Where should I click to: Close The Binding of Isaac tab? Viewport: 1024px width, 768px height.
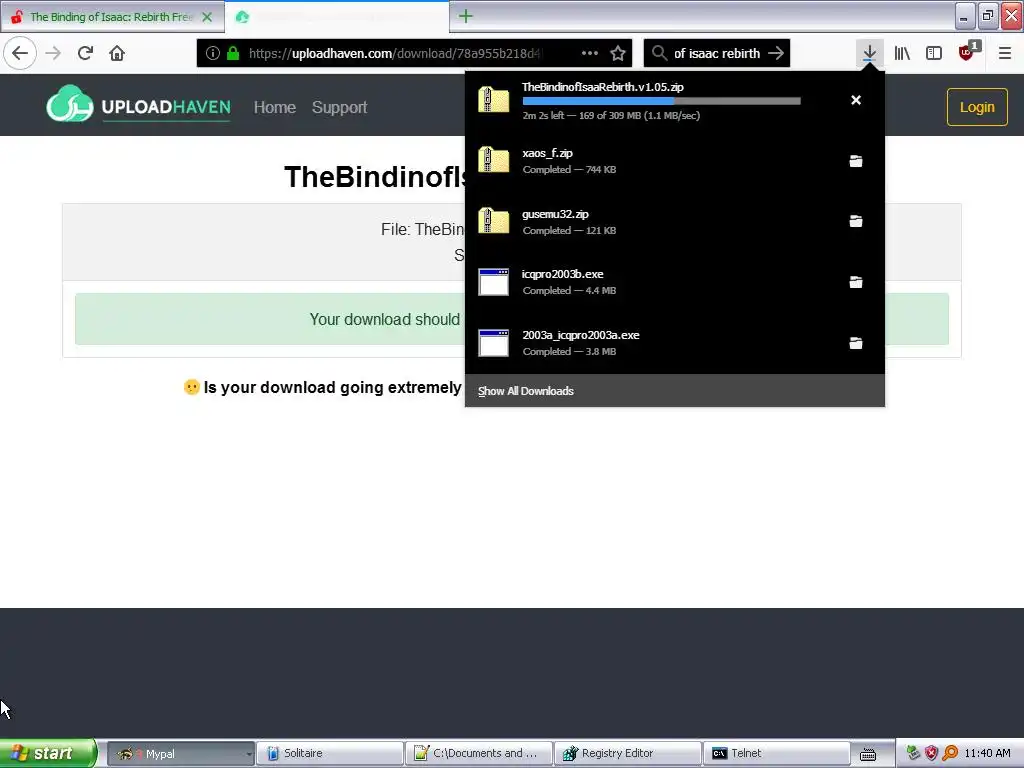207,17
